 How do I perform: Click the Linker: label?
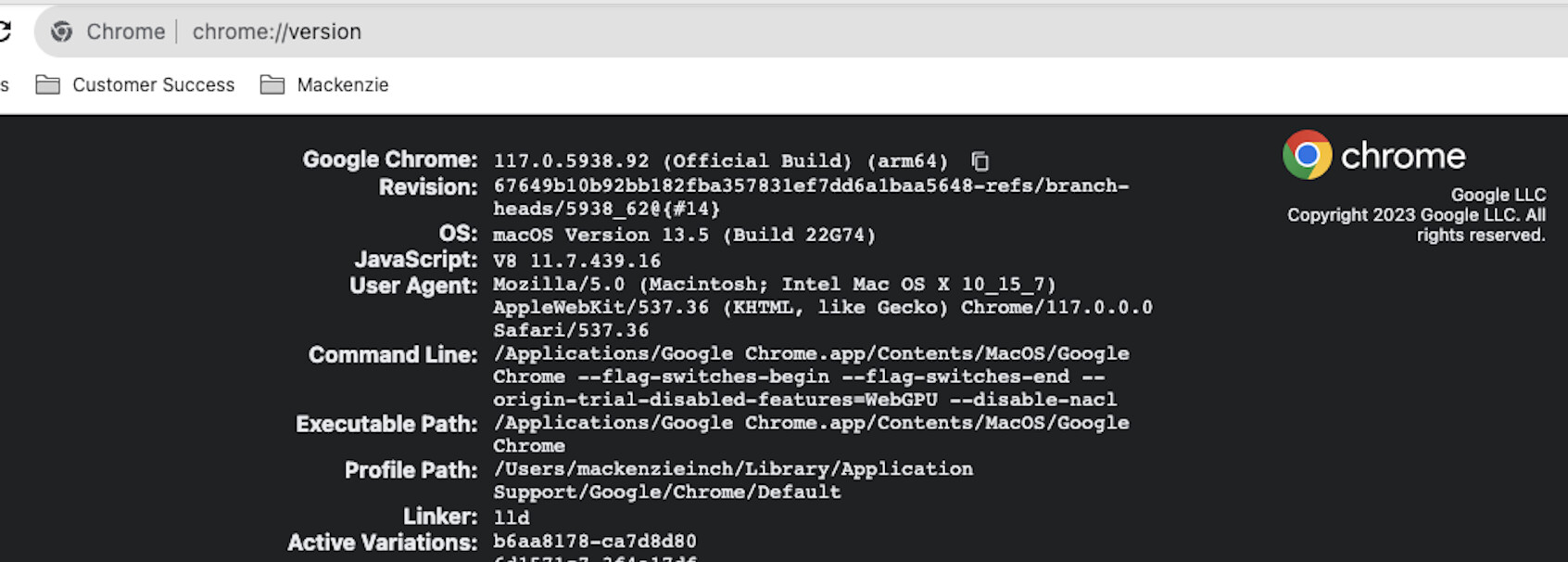click(x=440, y=517)
